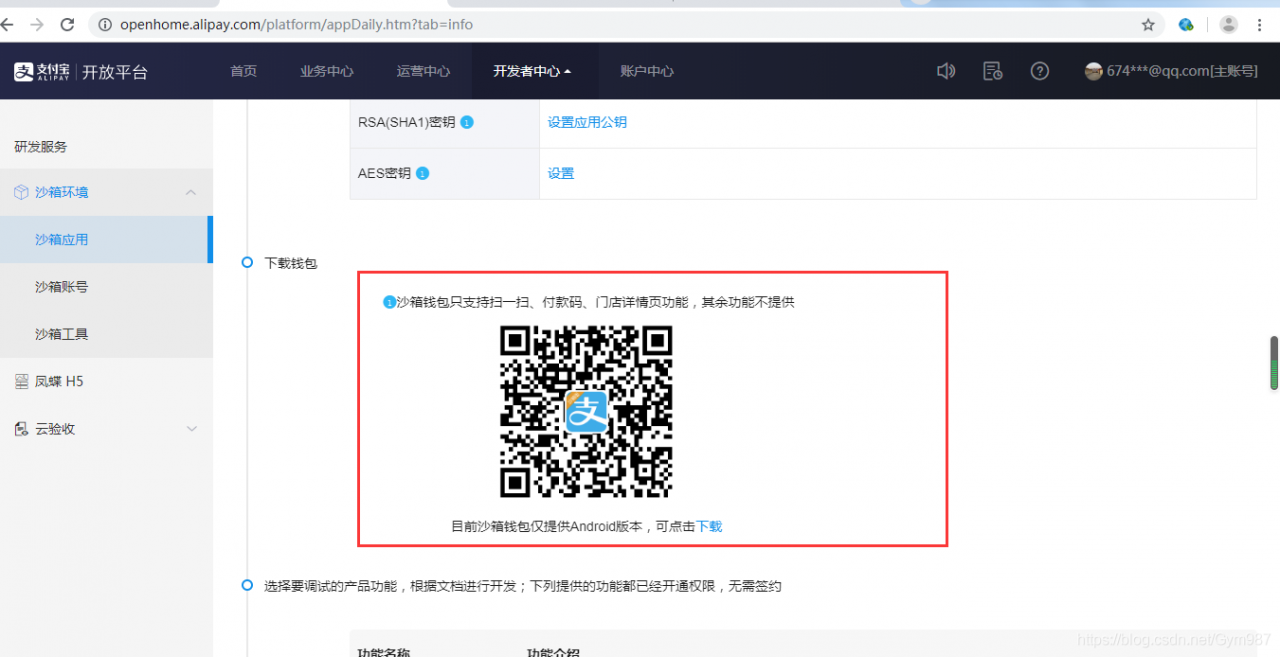Open the 账户中心 menu
This screenshot has height=657, width=1280.
(x=647, y=71)
